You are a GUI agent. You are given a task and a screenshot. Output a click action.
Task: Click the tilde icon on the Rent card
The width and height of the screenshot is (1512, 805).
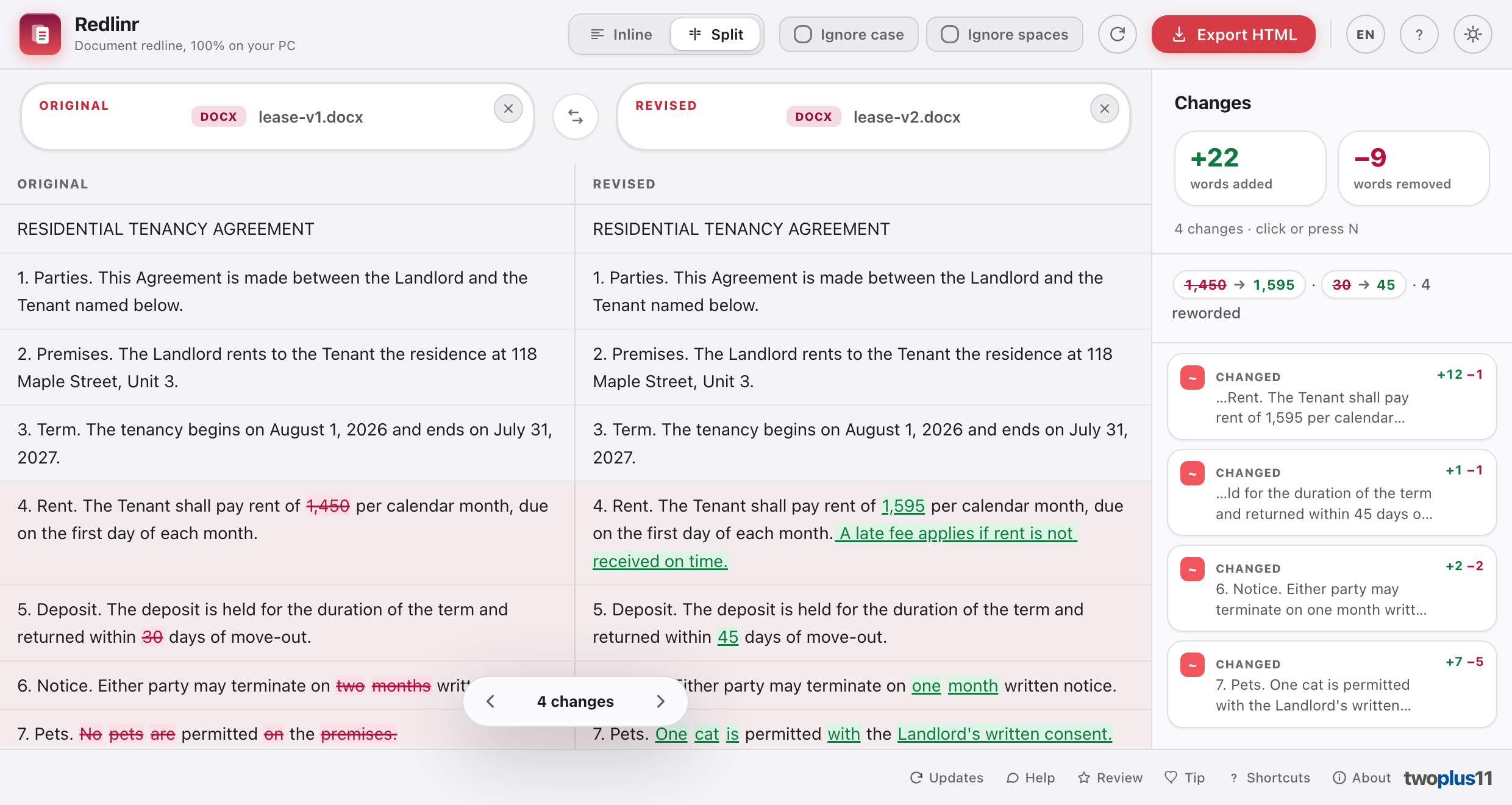coord(1192,377)
